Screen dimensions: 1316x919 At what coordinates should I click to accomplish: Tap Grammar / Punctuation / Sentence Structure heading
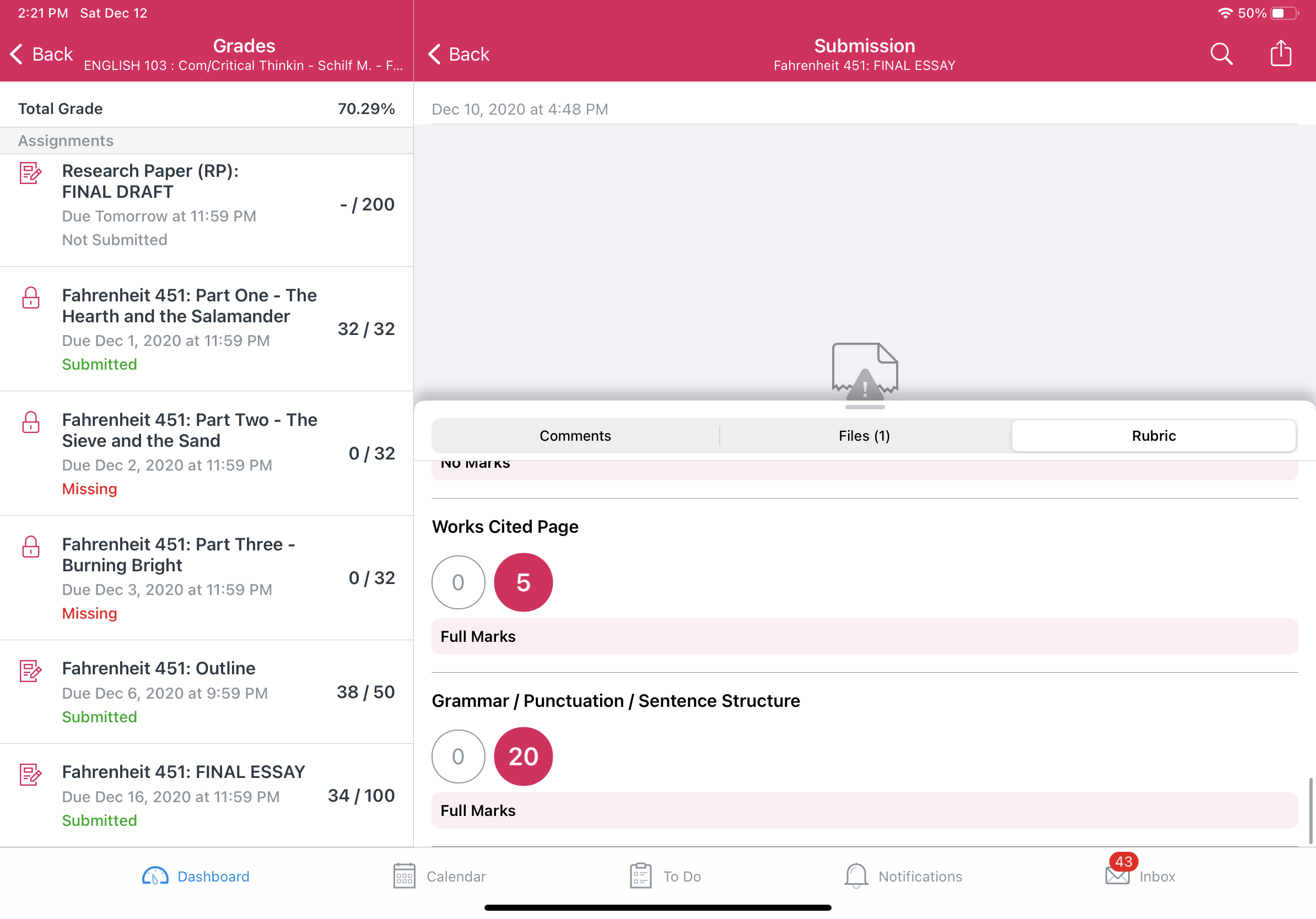(x=616, y=701)
